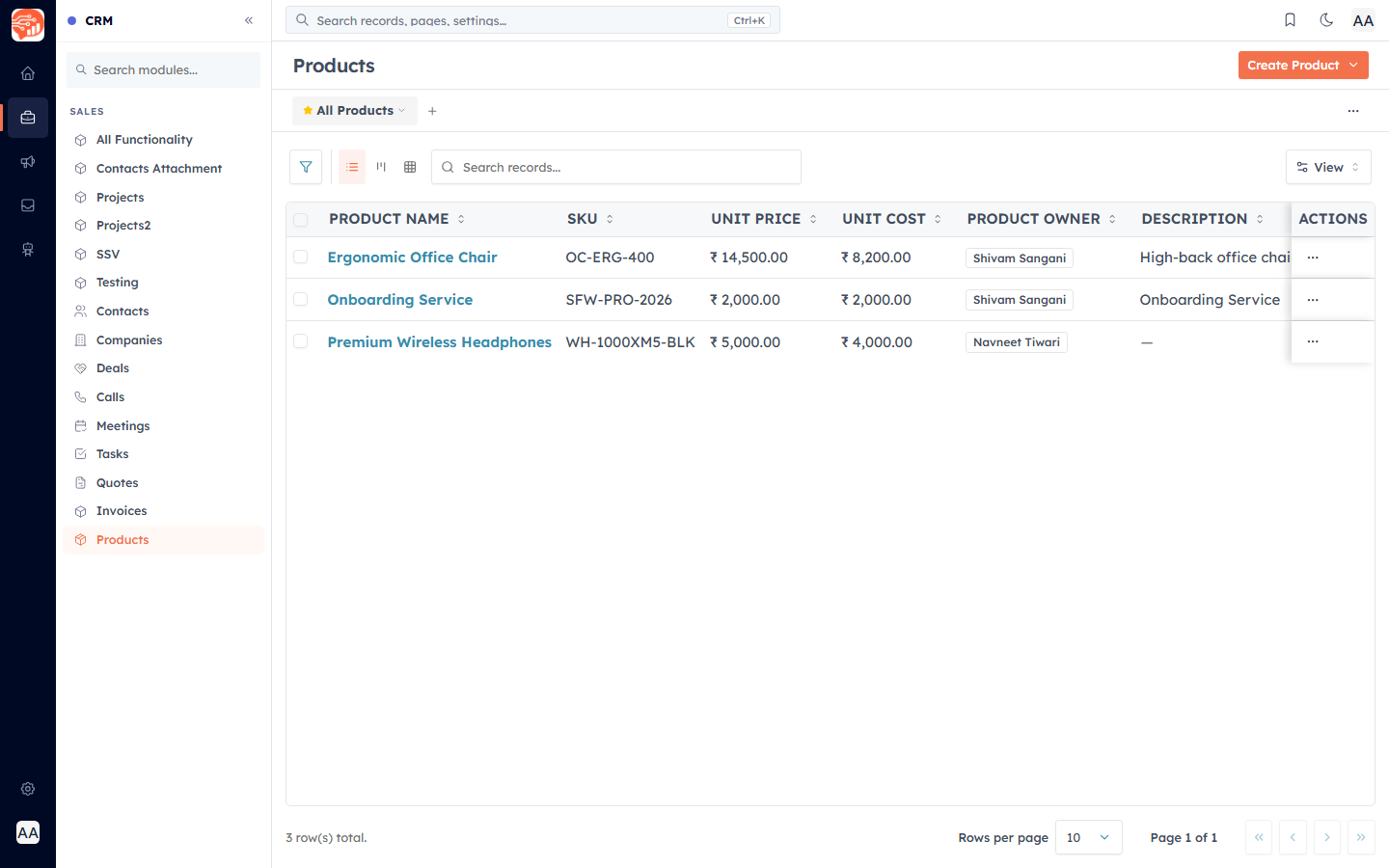The width and height of the screenshot is (1389, 868).
Task: Expand the Create Product dropdown arrow
Action: point(1353,65)
